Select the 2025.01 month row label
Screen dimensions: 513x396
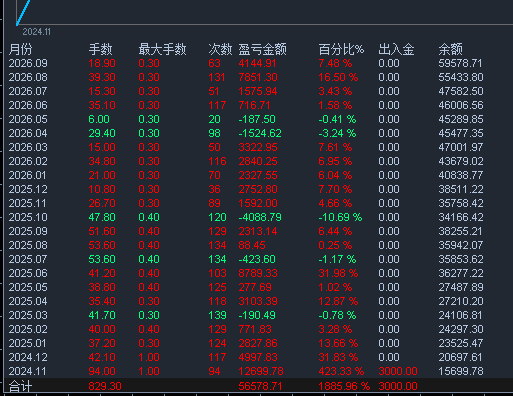[x=28, y=343]
